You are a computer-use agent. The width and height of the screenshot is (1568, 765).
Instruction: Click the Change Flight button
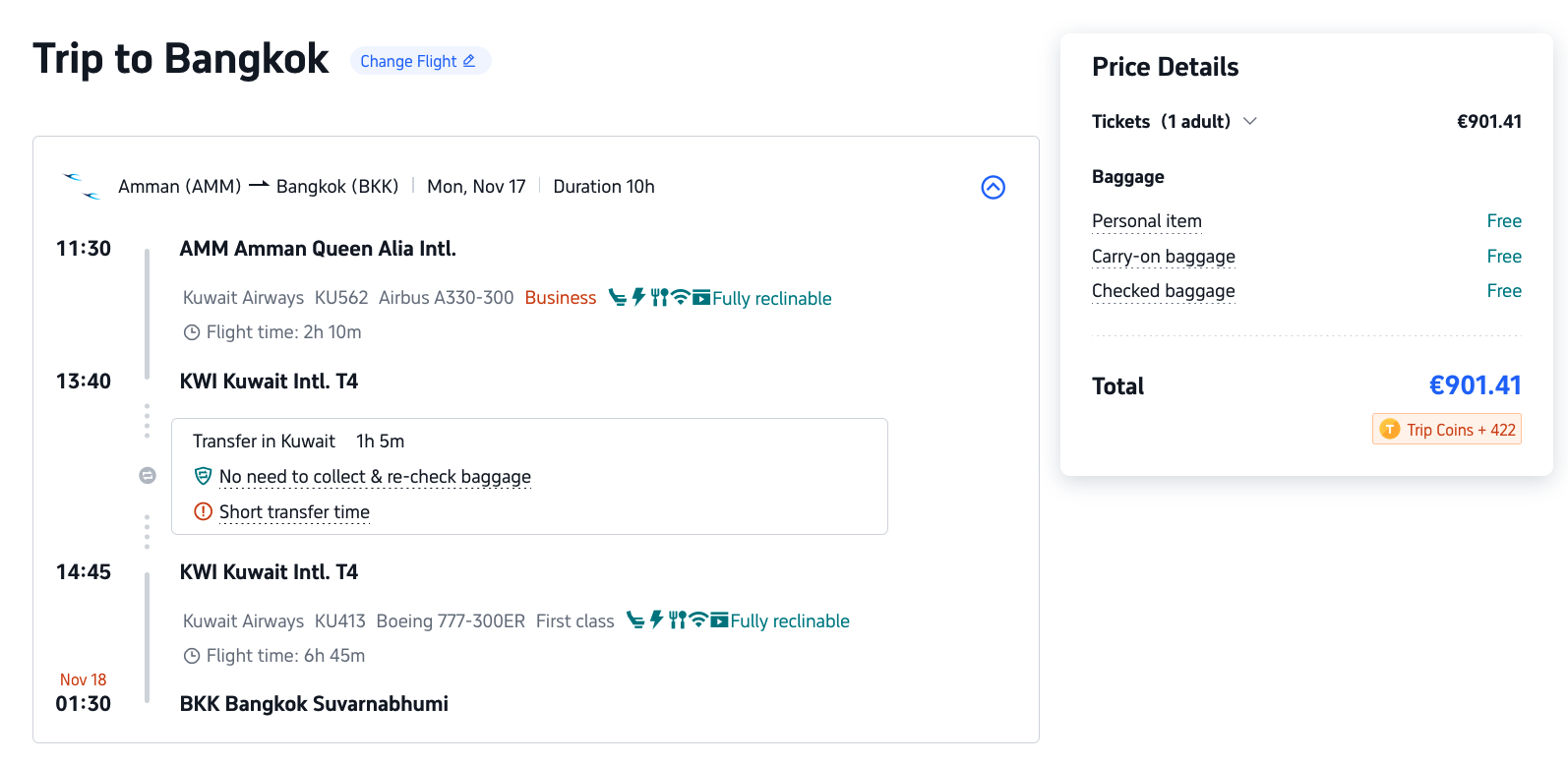pos(419,61)
